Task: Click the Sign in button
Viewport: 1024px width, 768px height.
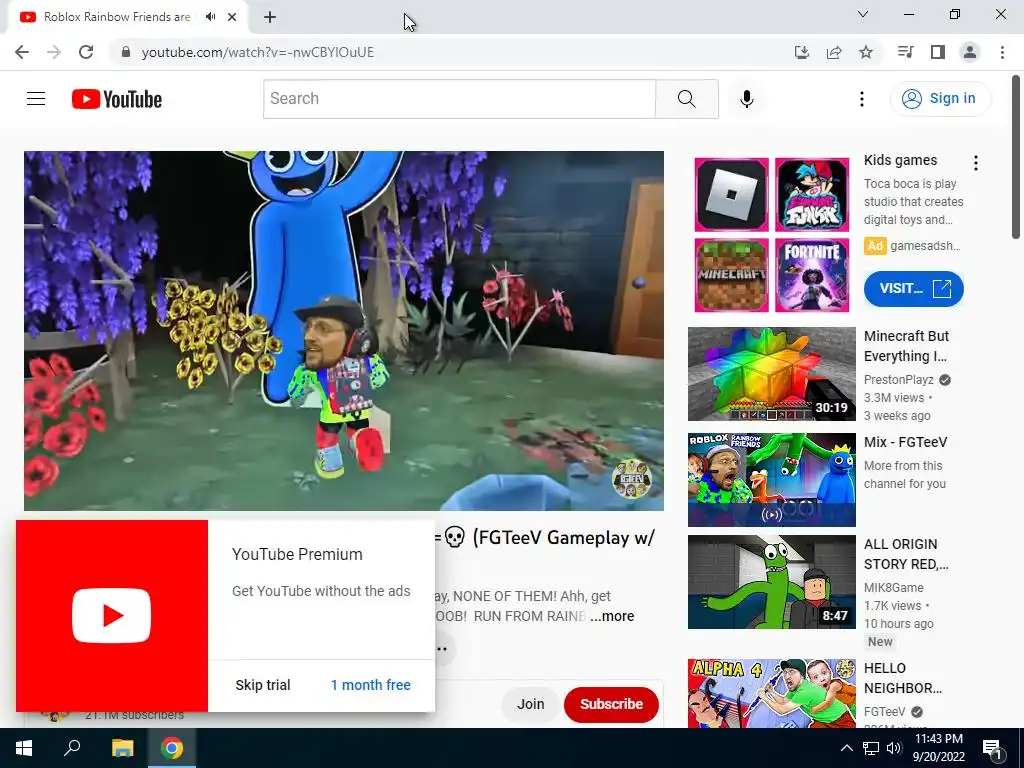Action: pos(940,99)
